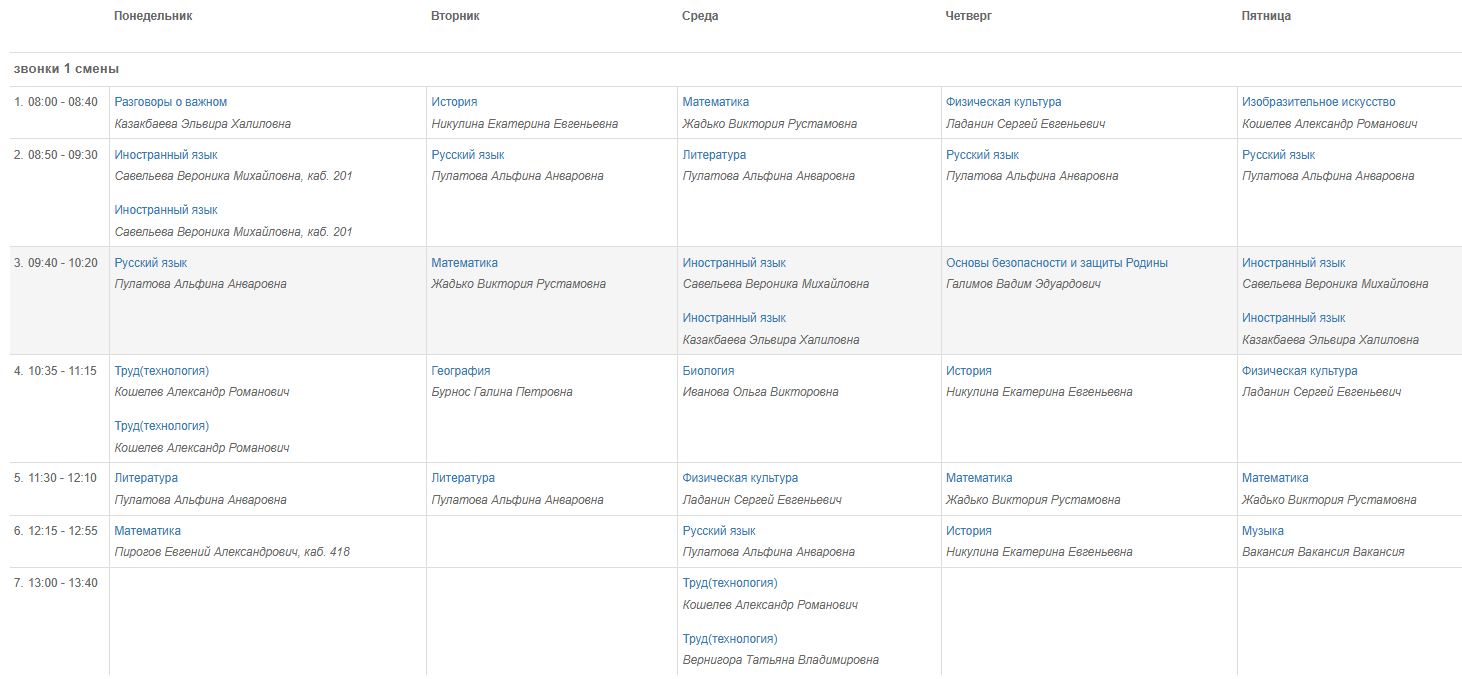The width and height of the screenshot is (1462, 679).
Task: Click the 3. 09:40 - 10:20 time slot
Action: (56, 263)
